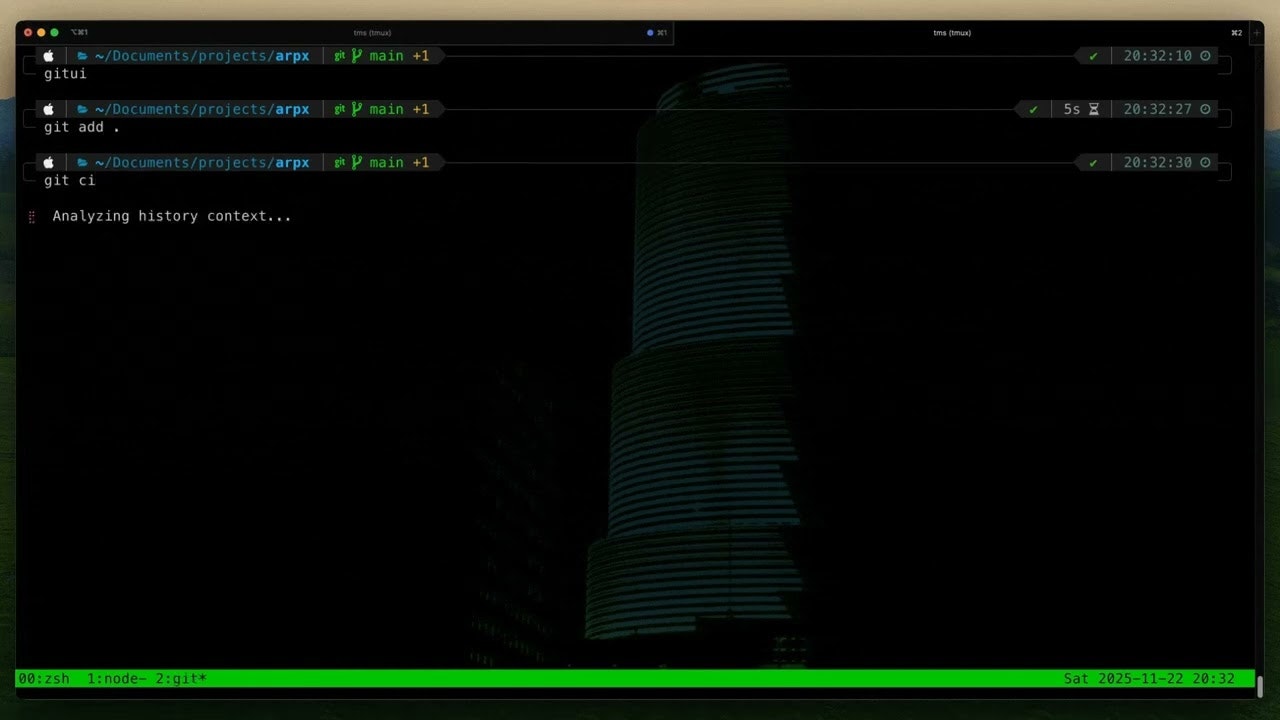The height and width of the screenshot is (720, 1280).
Task: Click the 'git add .' command text
Action: (x=82, y=128)
